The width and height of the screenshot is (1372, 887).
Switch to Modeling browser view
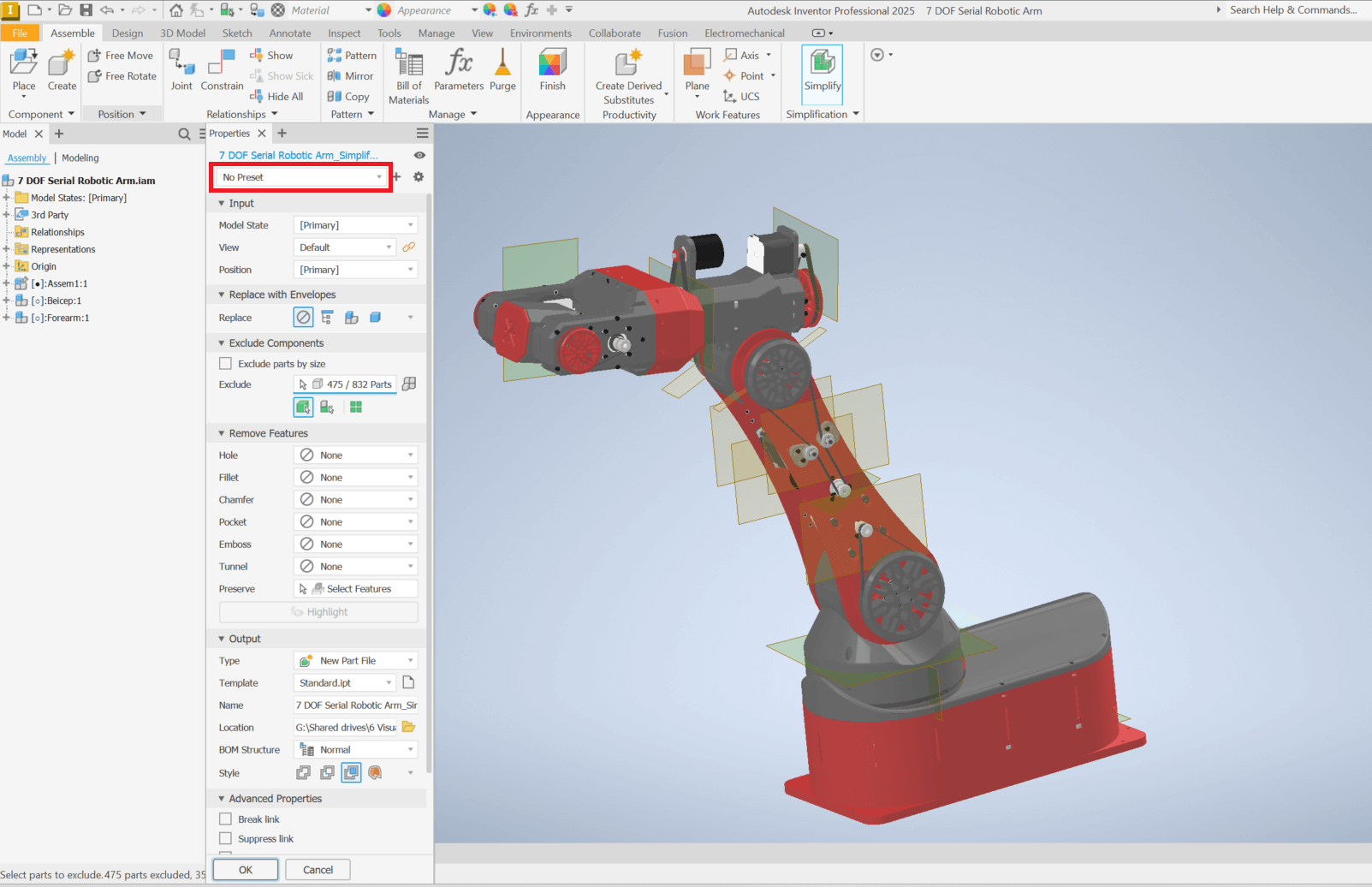point(80,158)
